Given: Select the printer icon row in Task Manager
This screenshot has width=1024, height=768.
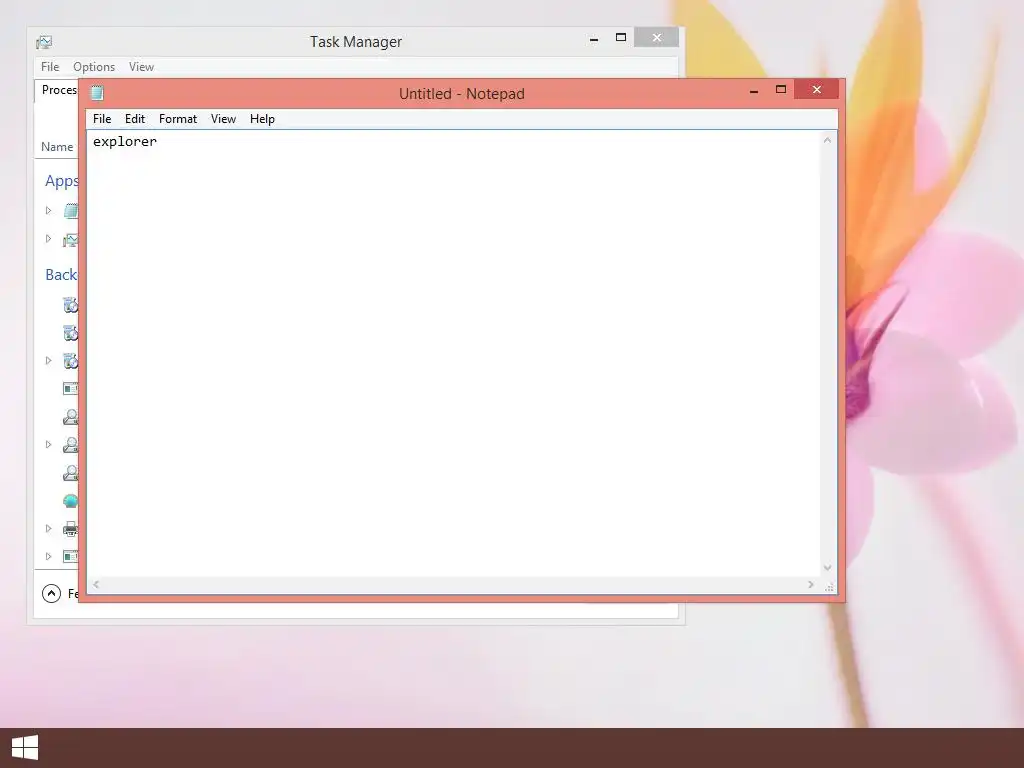Looking at the screenshot, I should [71, 528].
